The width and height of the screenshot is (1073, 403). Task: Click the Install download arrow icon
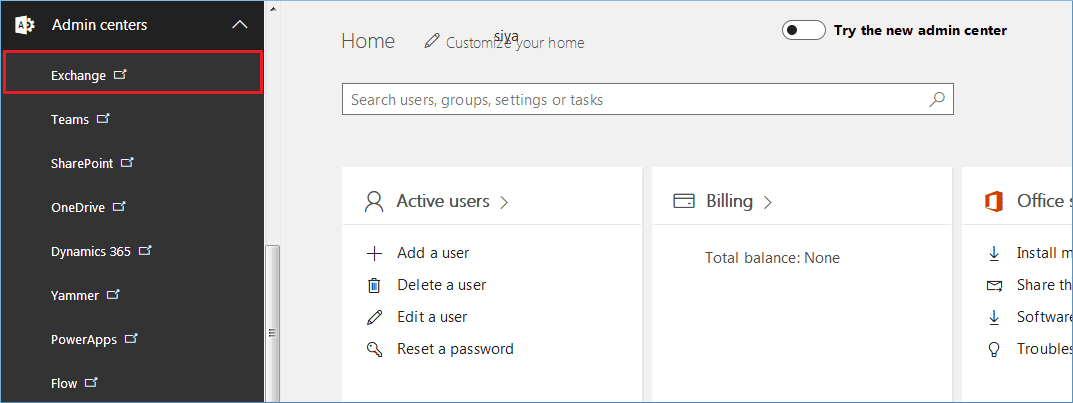point(994,254)
